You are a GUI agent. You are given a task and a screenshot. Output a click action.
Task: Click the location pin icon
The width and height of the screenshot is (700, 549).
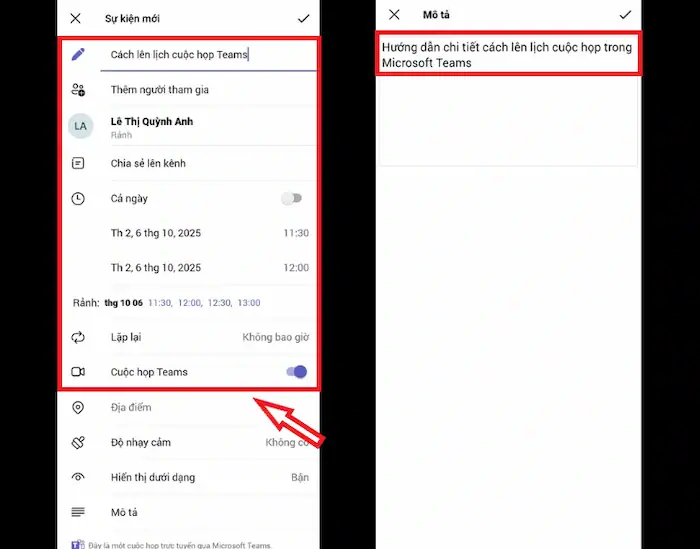pos(78,408)
